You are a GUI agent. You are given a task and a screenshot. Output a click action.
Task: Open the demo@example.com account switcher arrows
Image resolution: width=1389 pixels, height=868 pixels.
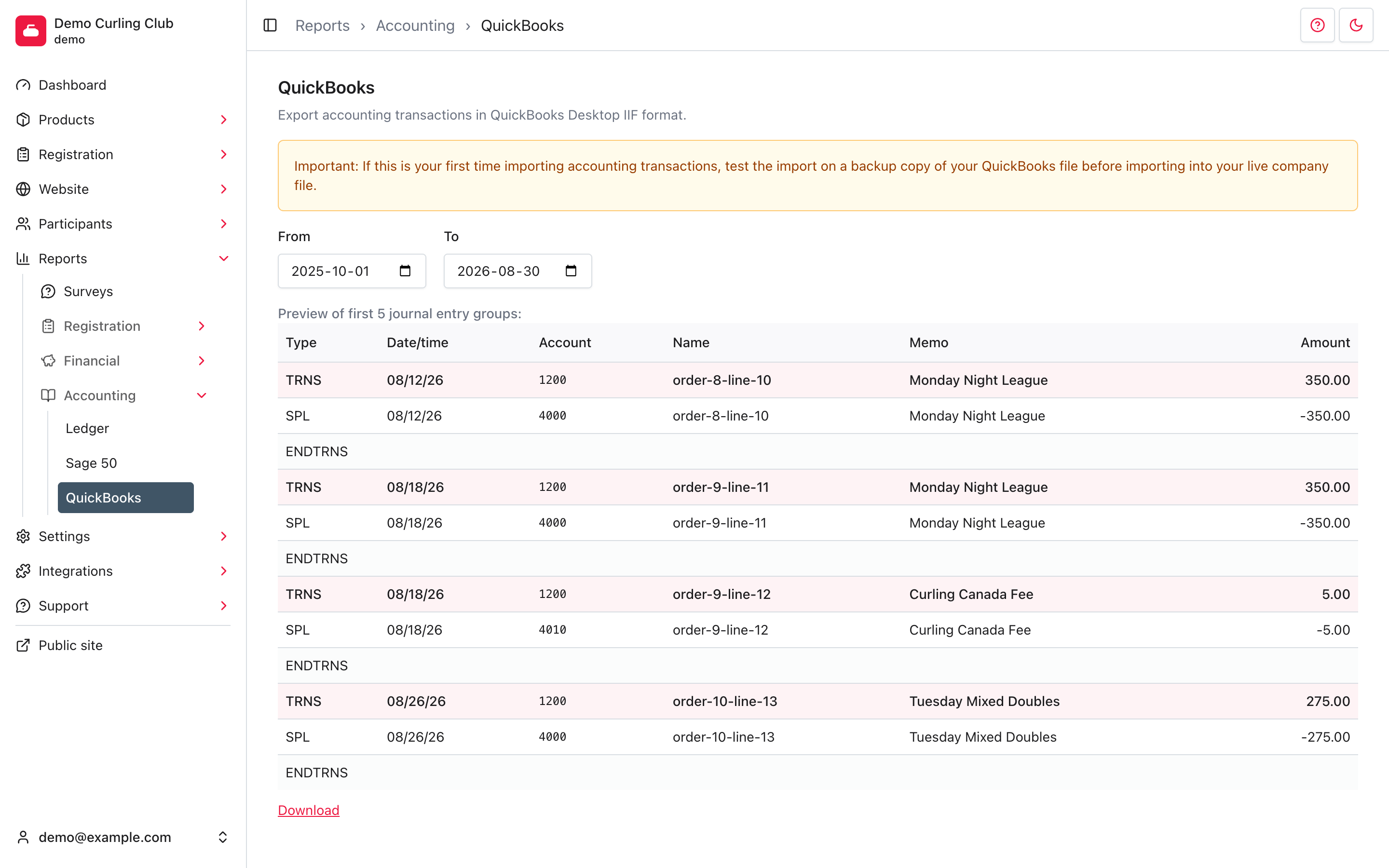[x=223, y=837]
